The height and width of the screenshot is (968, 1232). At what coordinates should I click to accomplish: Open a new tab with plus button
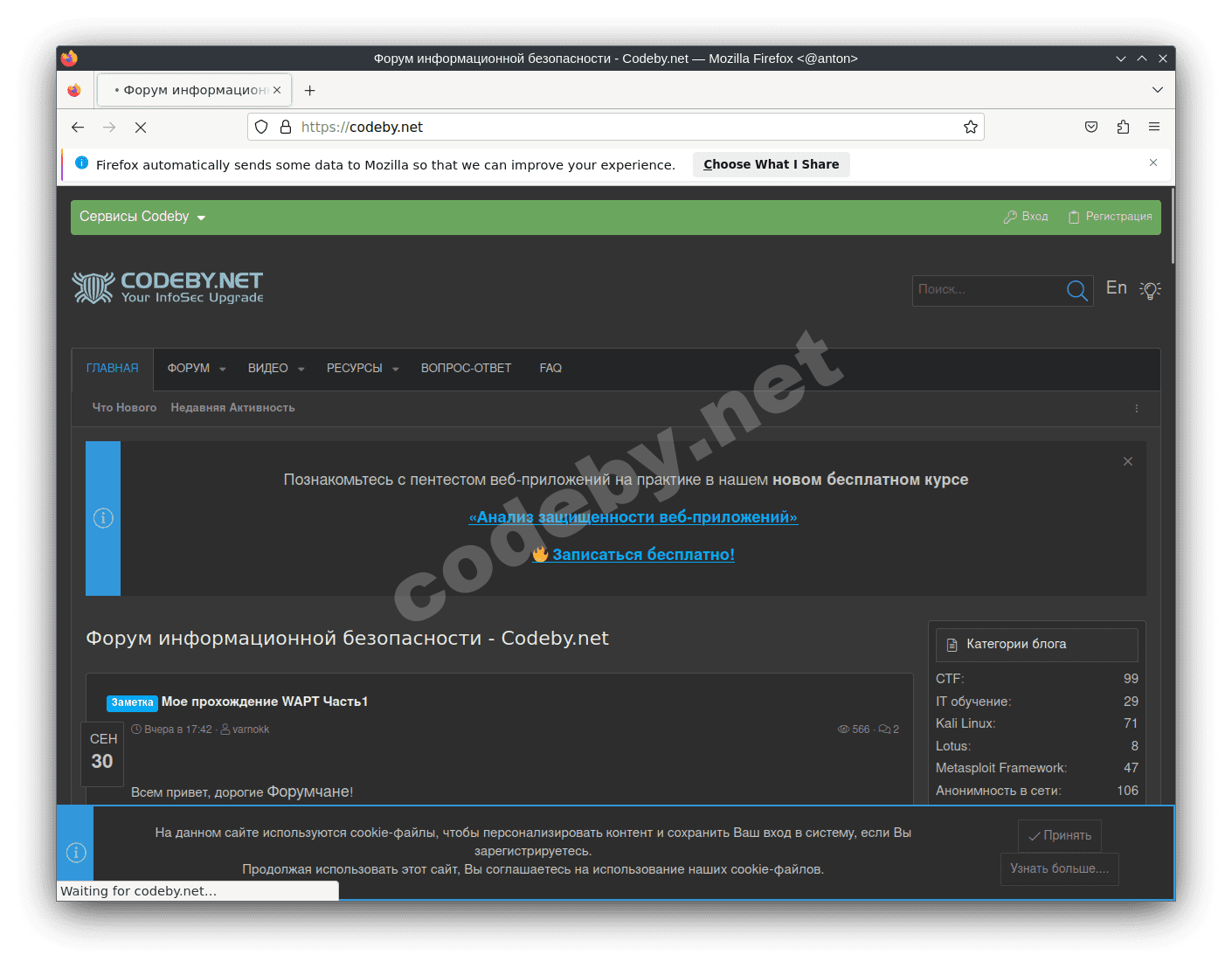(x=309, y=91)
